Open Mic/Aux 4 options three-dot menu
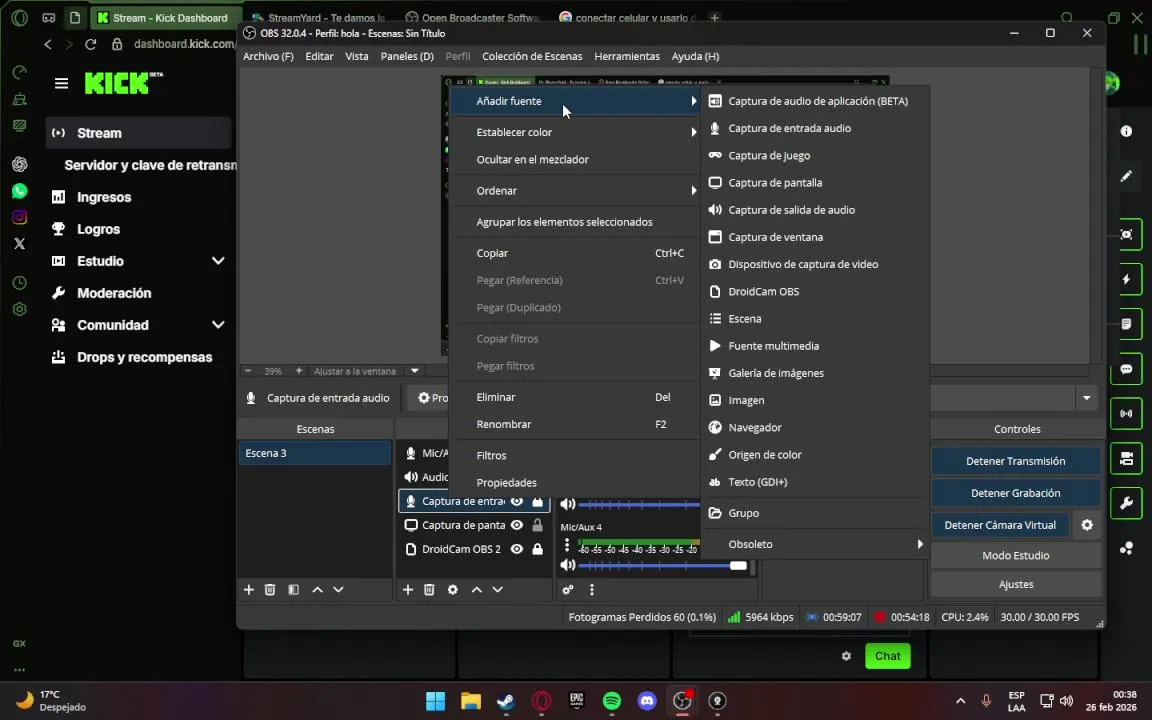 pos(566,545)
